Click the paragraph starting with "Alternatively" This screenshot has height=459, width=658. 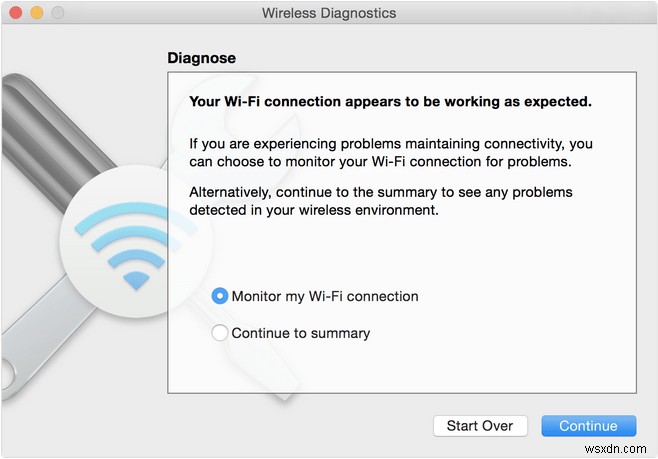click(380, 201)
